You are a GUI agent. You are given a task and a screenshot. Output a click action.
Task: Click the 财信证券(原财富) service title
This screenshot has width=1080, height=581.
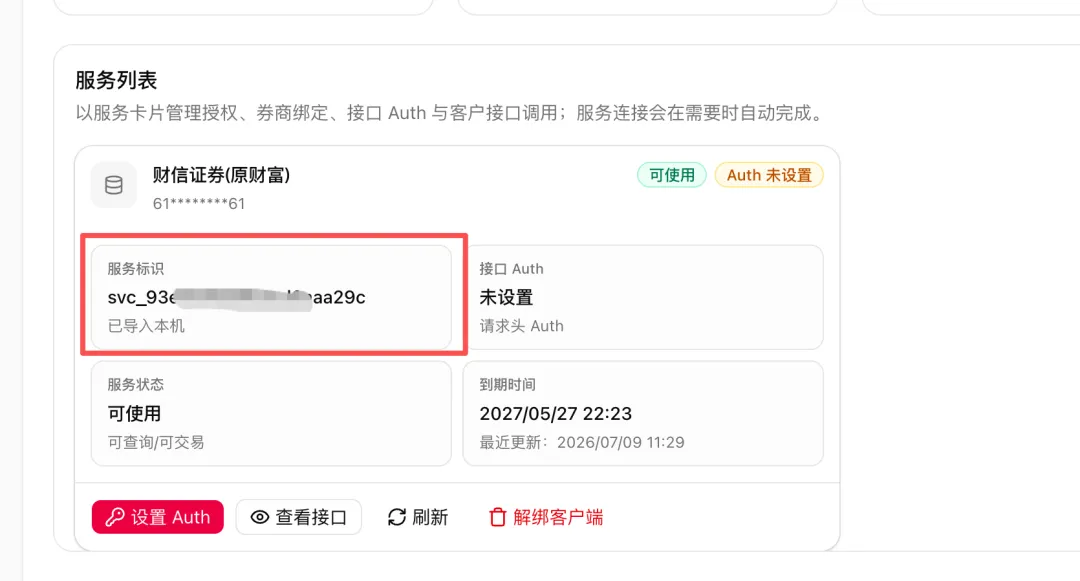coord(221,176)
